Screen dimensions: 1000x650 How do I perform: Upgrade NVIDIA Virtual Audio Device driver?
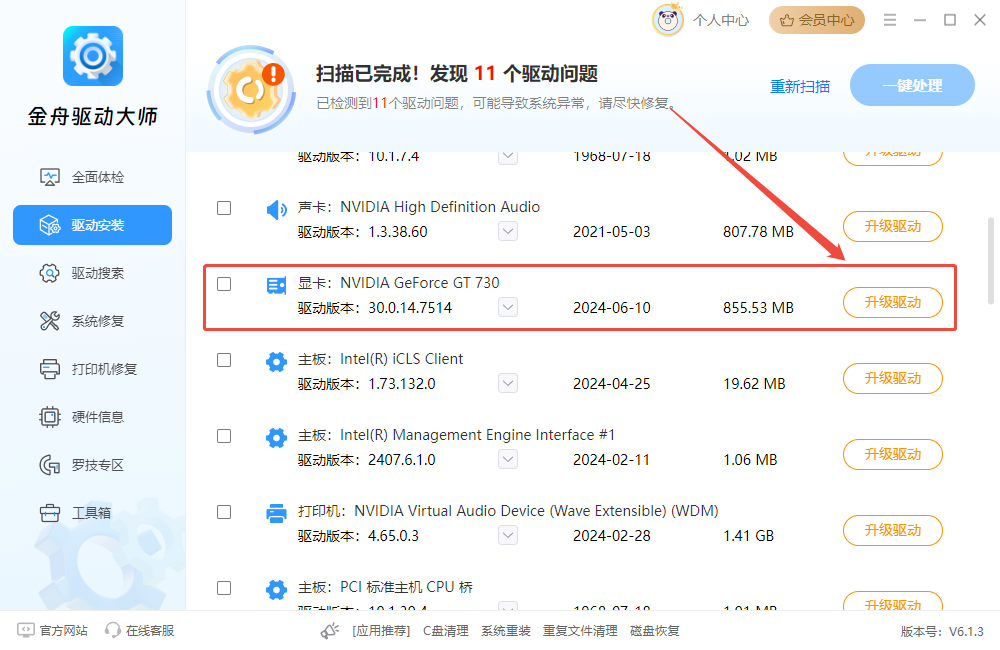tap(893, 530)
